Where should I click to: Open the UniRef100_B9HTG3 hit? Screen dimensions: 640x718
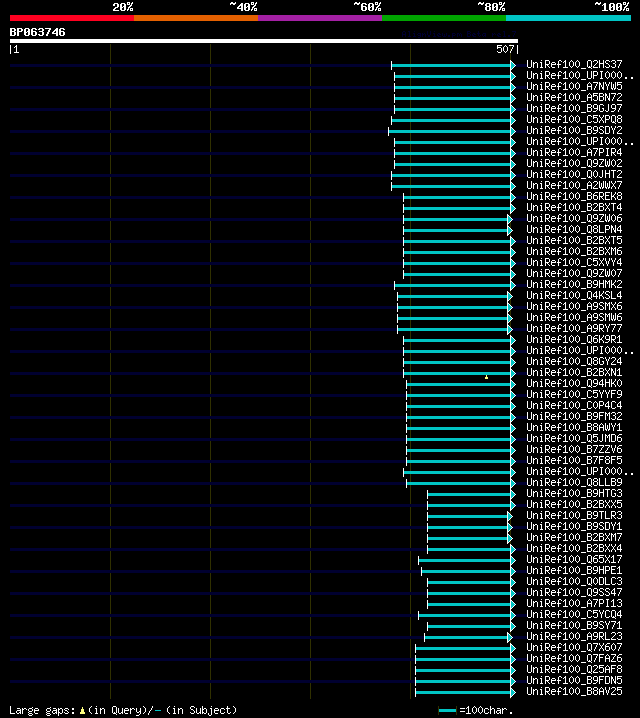[x=574, y=493]
